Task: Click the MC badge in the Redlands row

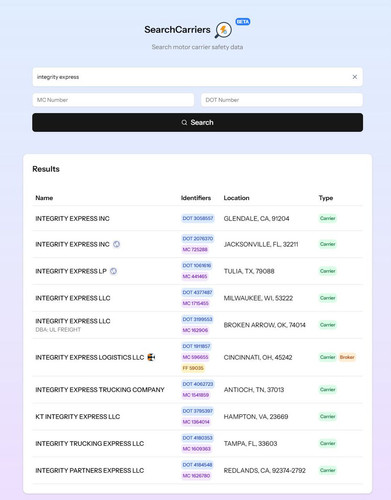Action: (x=196, y=476)
